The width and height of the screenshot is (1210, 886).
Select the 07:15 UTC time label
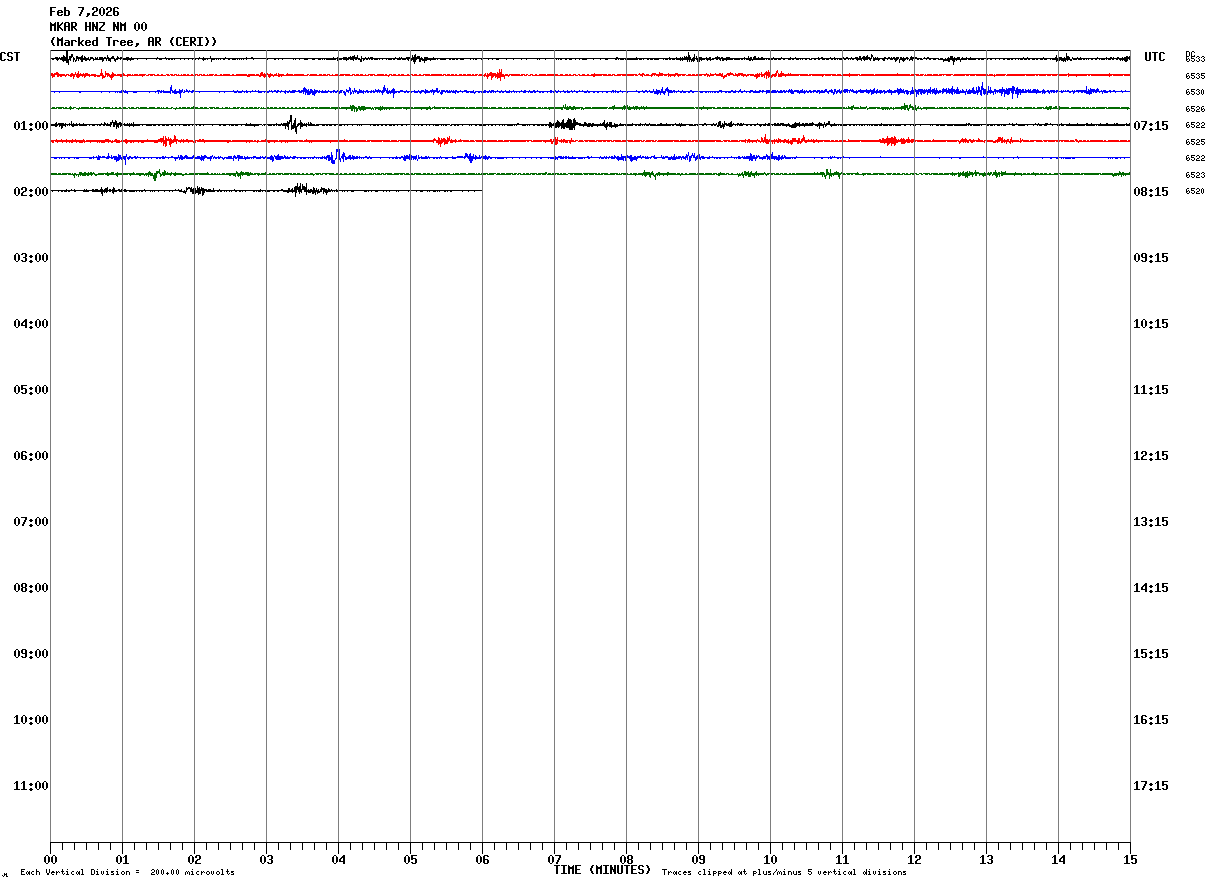(x=1151, y=126)
